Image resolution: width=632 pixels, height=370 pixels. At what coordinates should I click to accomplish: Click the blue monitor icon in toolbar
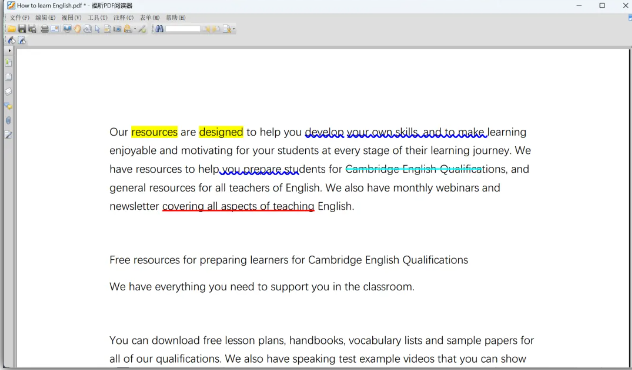67,29
